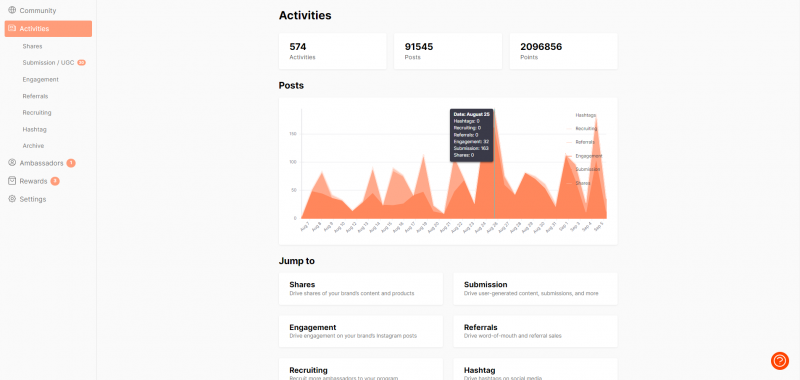Screen dimensions: 800x380
Task: Click the 91545 Posts stat card
Action: click(448, 51)
